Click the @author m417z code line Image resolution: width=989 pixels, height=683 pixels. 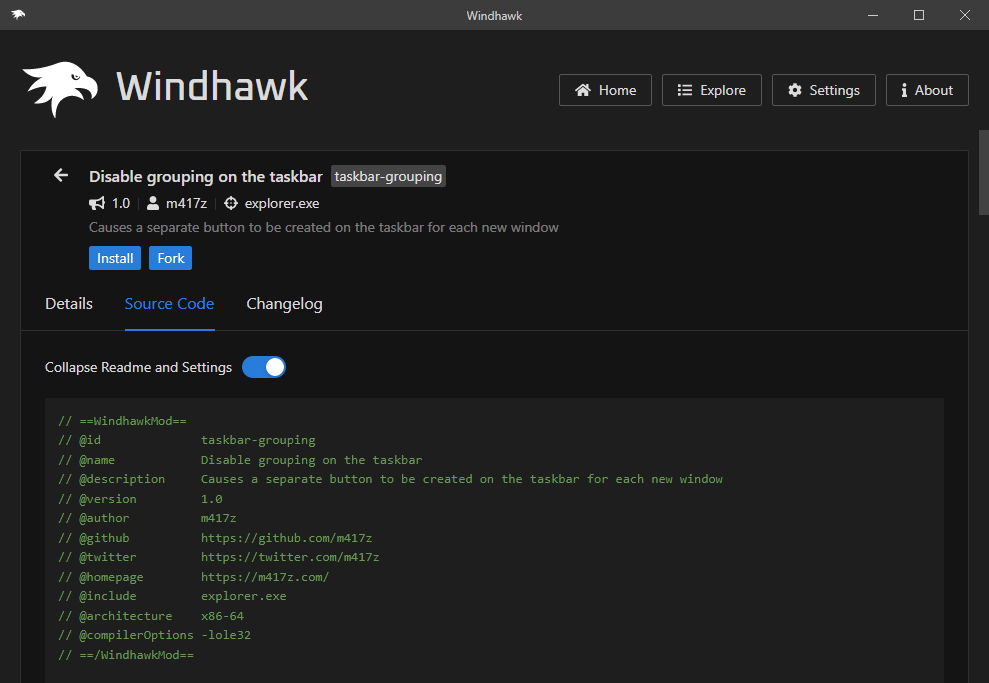147,518
